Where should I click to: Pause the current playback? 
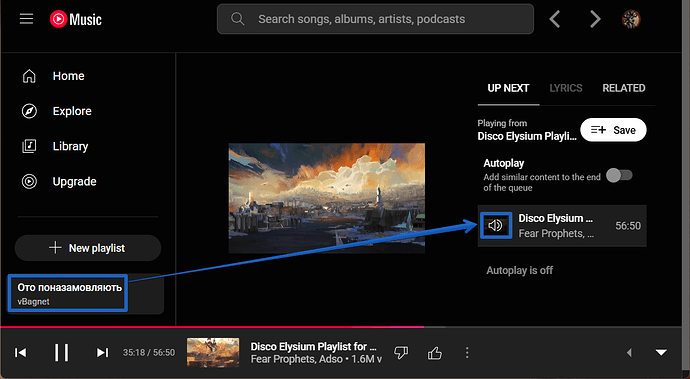61,353
